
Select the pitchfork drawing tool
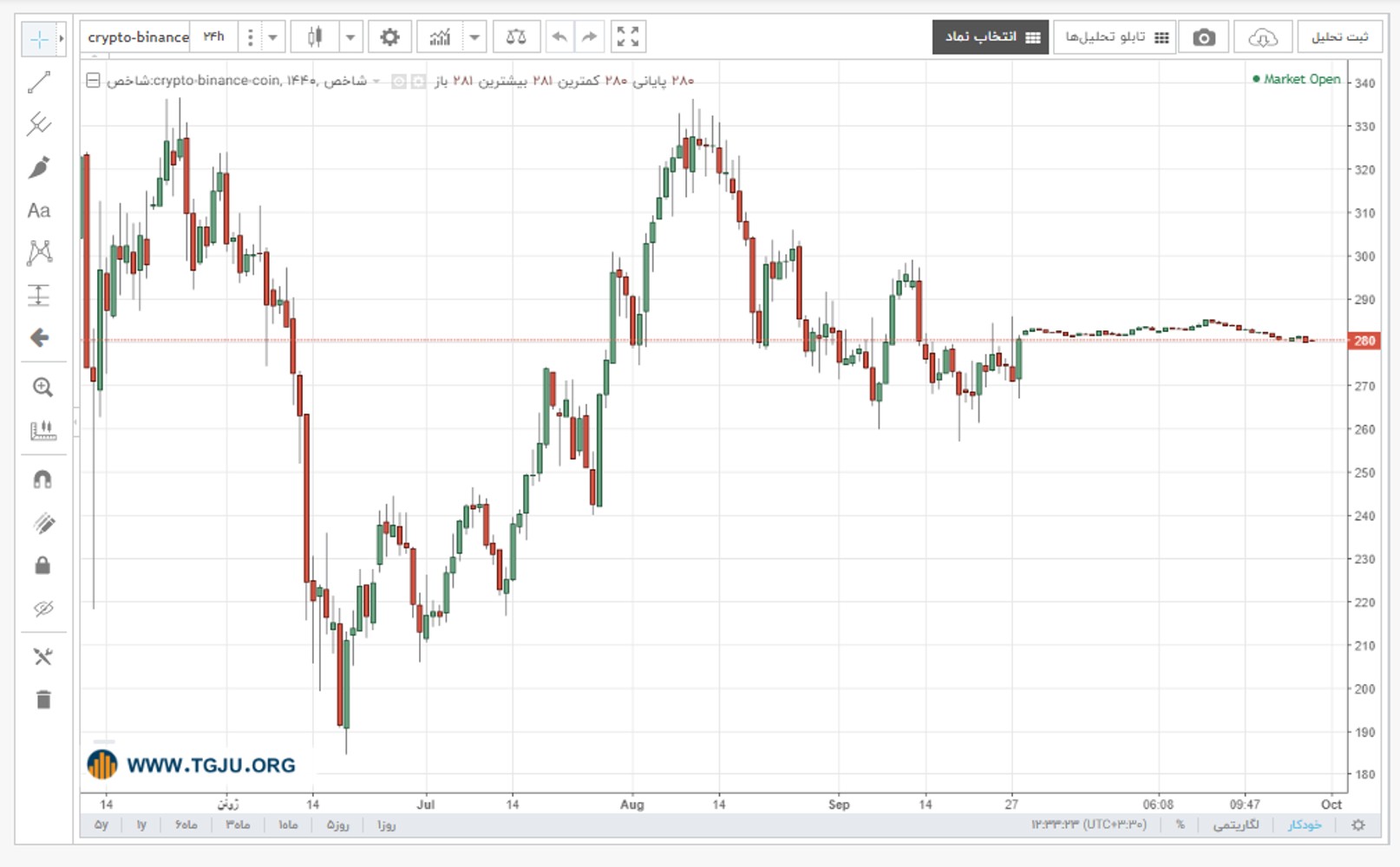pyautogui.click(x=39, y=125)
